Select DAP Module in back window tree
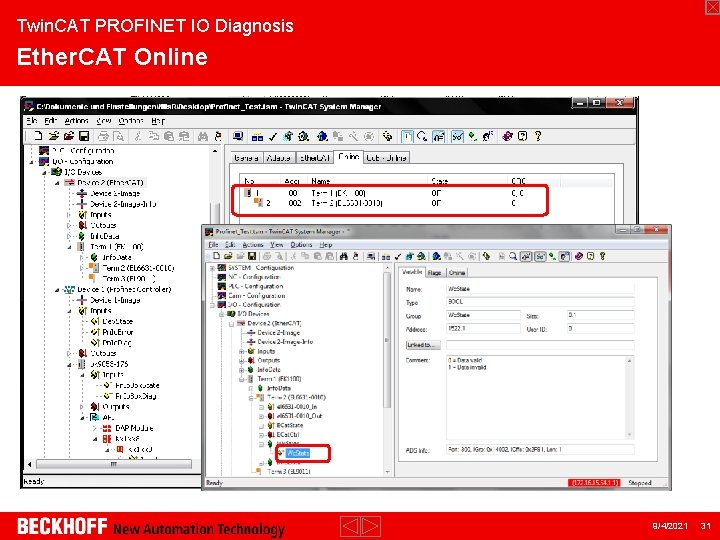The height and width of the screenshot is (540, 720). tap(135, 428)
